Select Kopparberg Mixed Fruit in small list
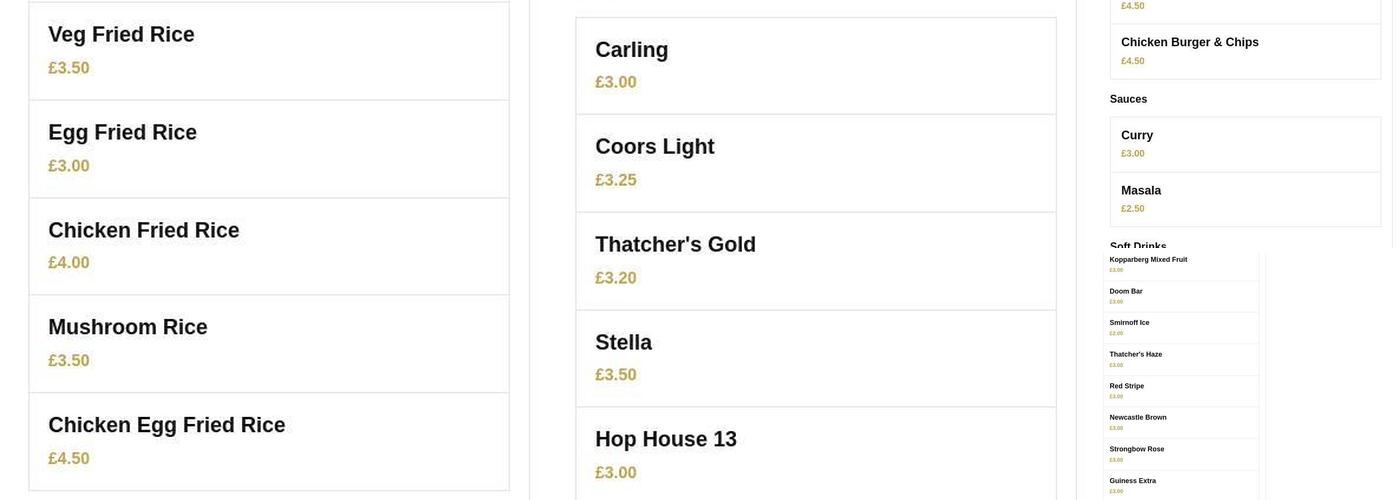 click(x=1180, y=265)
